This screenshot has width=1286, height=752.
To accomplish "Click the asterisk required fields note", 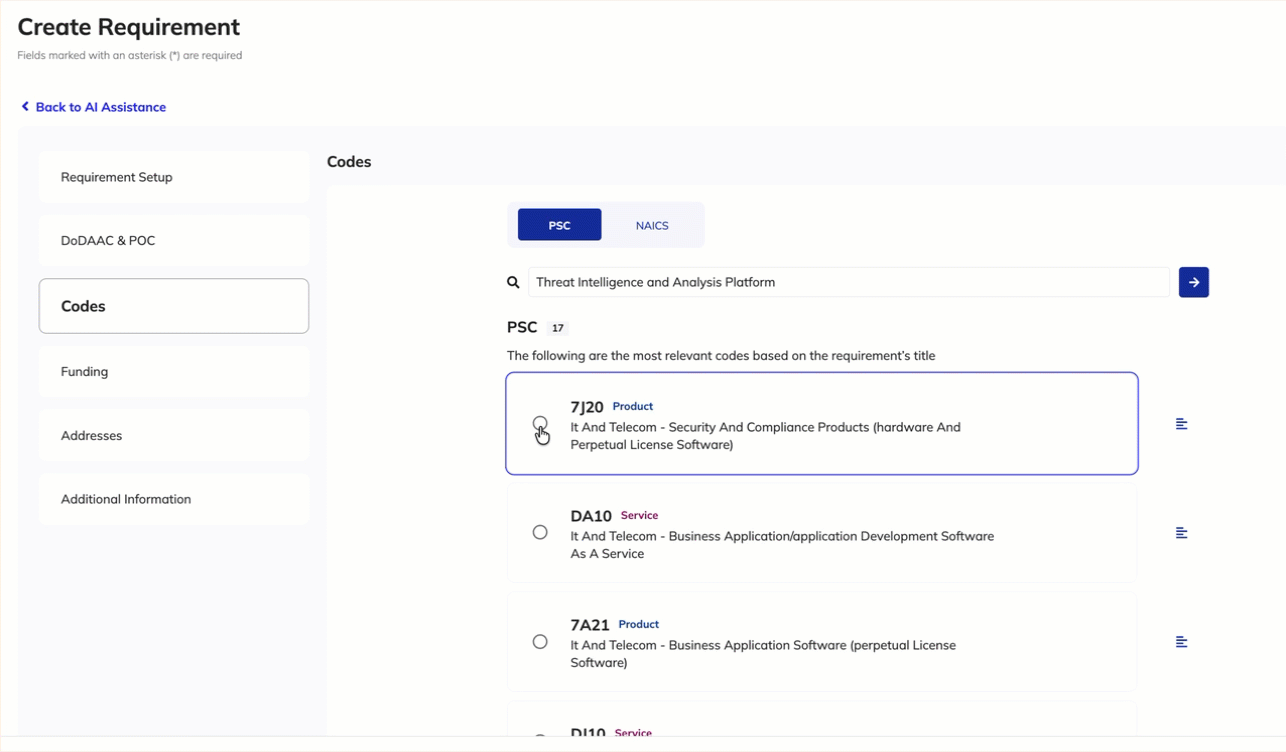I will [x=130, y=55].
